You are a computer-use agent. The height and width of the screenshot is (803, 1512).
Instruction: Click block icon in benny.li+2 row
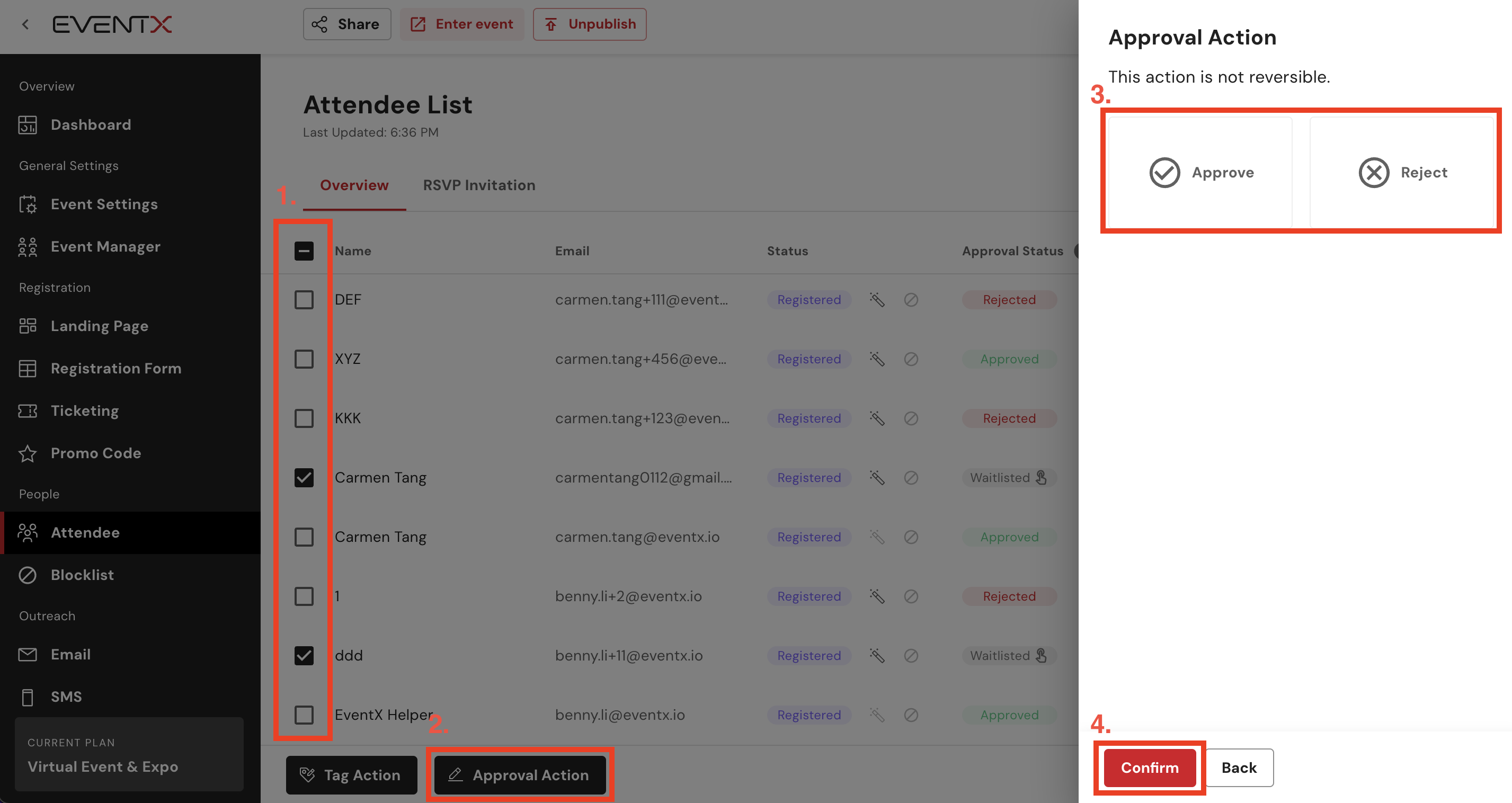point(911,596)
